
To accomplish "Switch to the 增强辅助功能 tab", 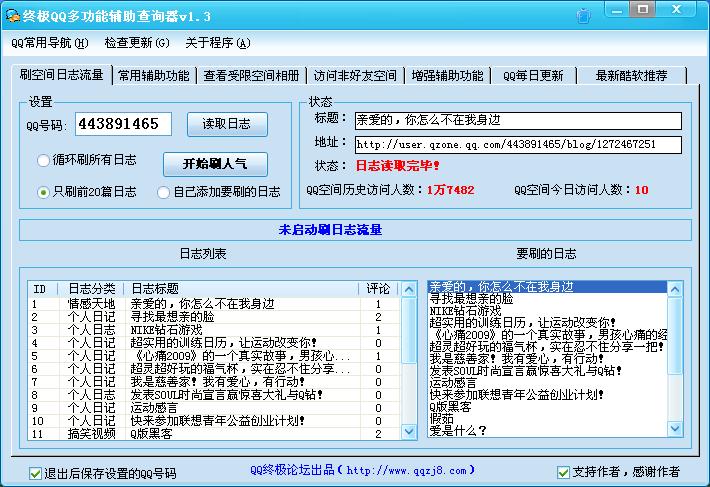I will click(447, 76).
